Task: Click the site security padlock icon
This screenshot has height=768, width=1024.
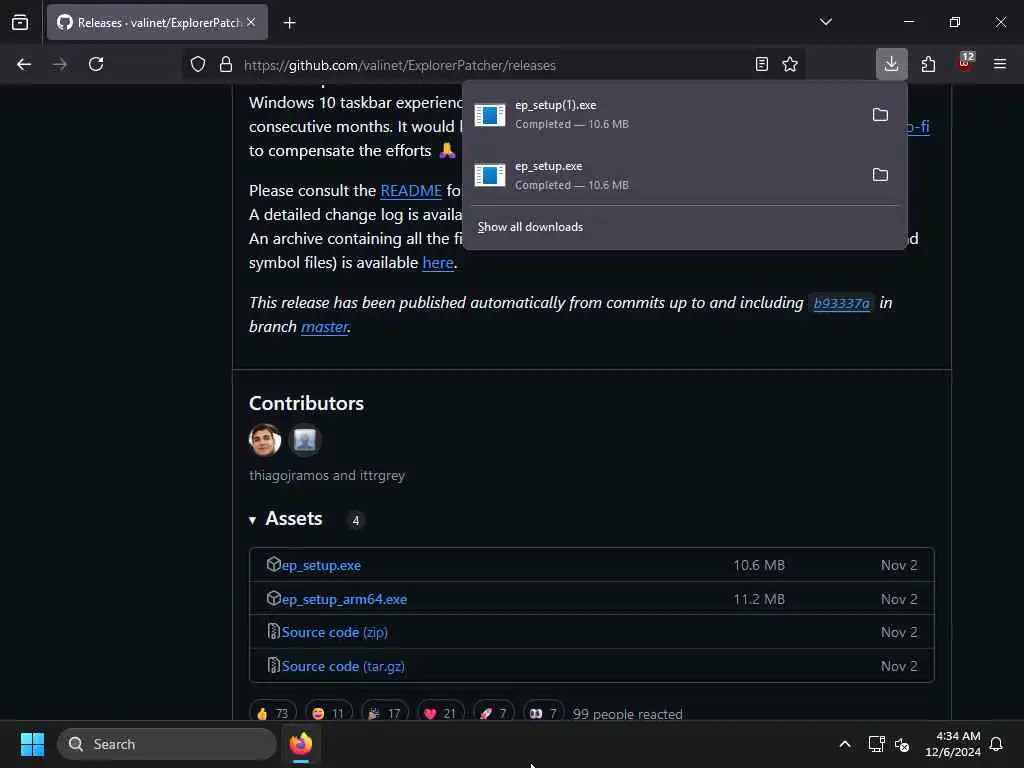Action: (226, 64)
